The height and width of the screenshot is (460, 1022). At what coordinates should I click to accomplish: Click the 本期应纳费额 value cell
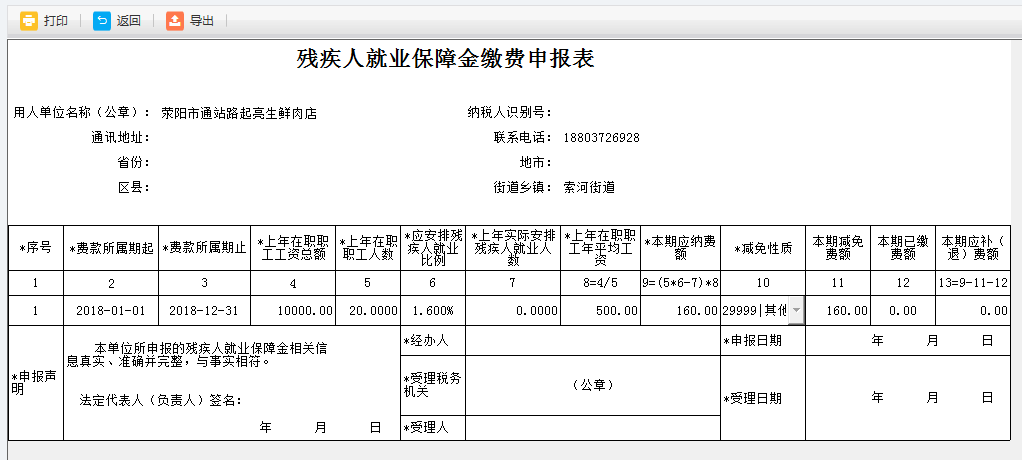click(x=680, y=311)
